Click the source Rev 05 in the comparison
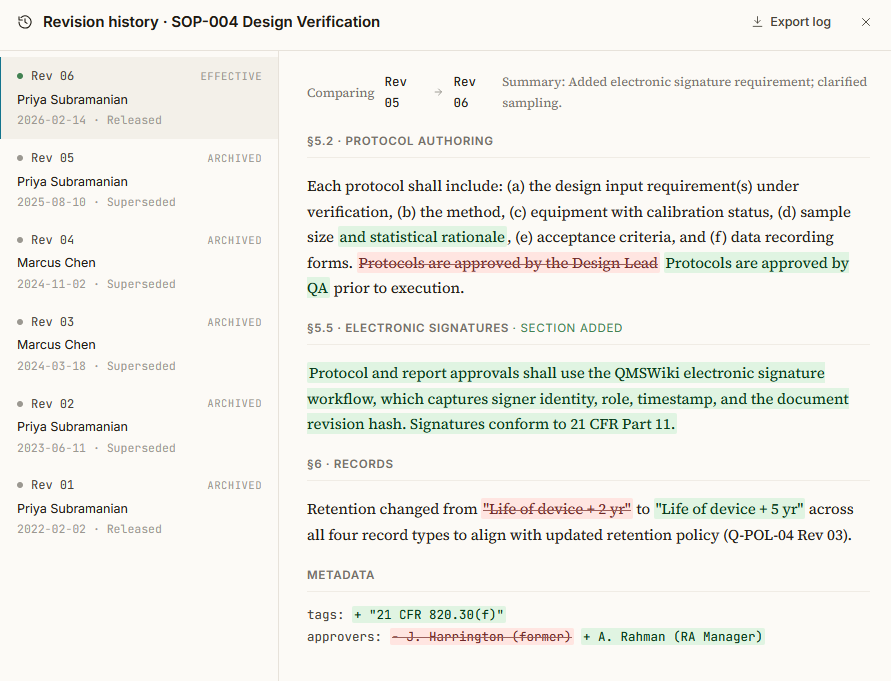The width and height of the screenshot is (891, 681). [x=395, y=92]
